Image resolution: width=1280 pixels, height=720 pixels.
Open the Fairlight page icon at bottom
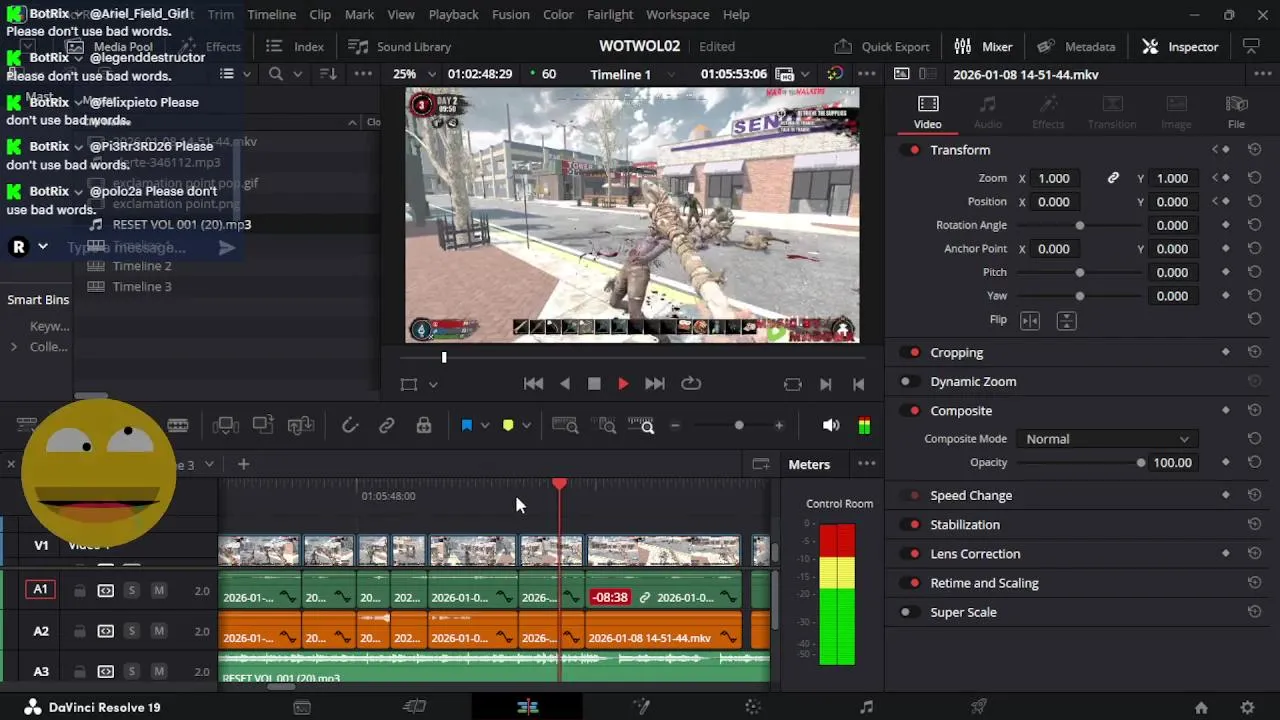pyautogui.click(x=866, y=707)
